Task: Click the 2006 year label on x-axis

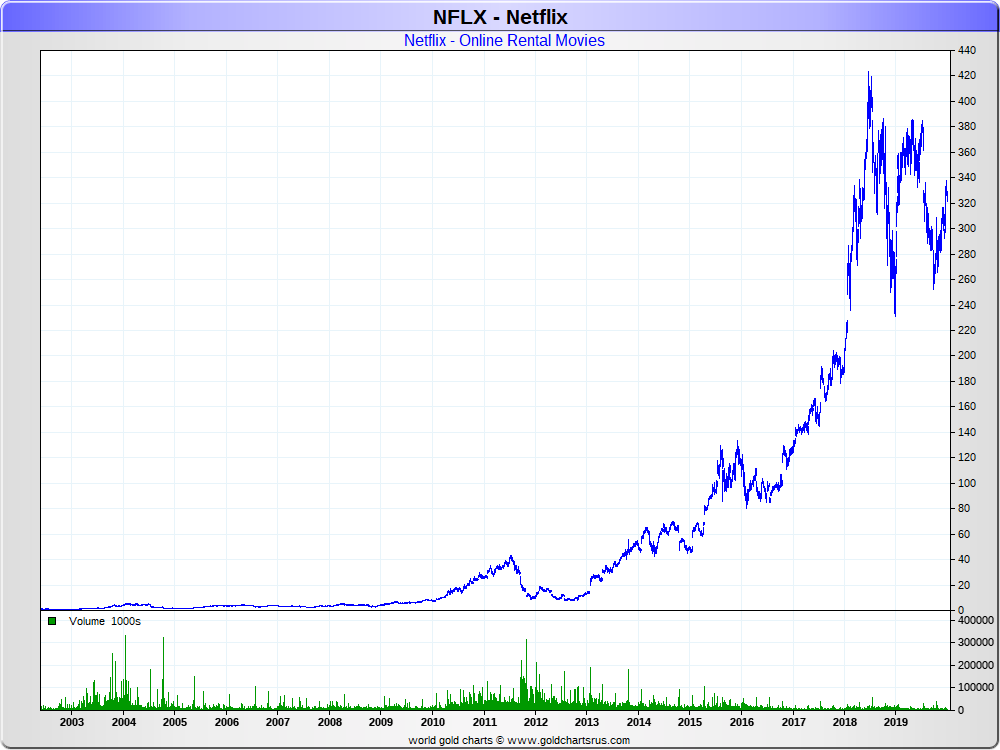Action: pyautogui.click(x=226, y=722)
